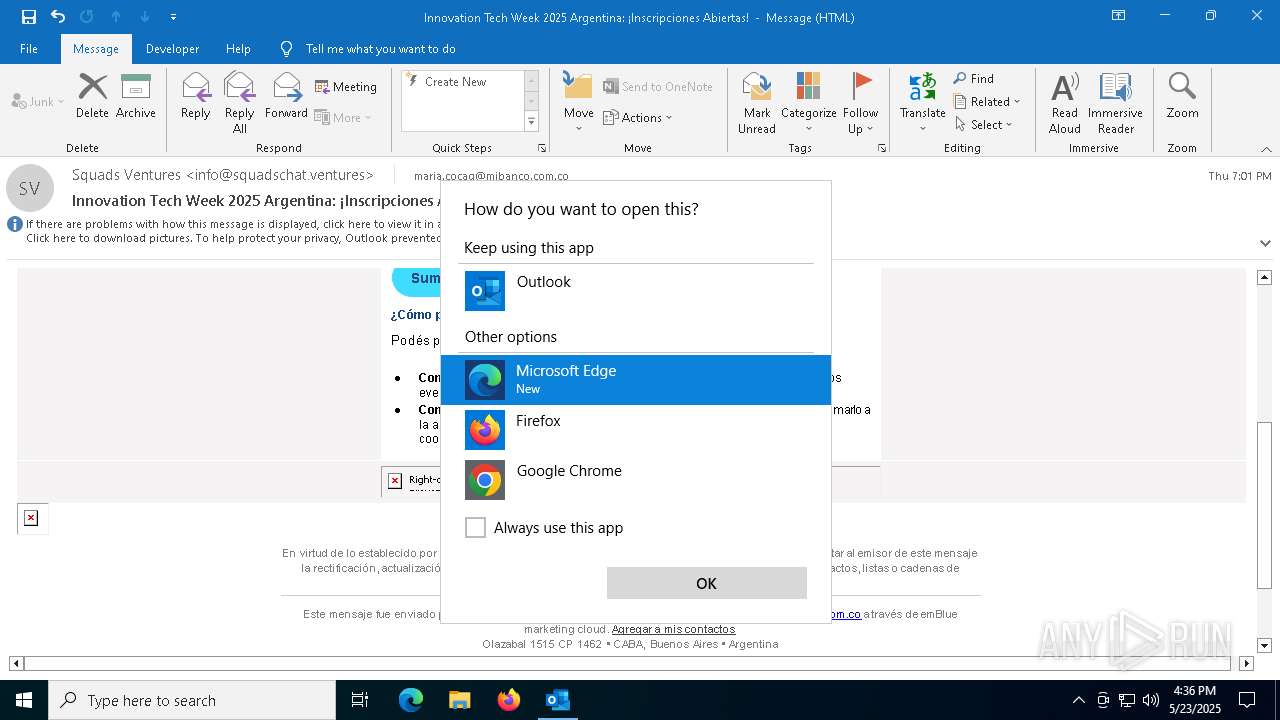This screenshot has height=720, width=1280.
Task: Click the Zoom magnifier icon
Action: [x=1182, y=87]
